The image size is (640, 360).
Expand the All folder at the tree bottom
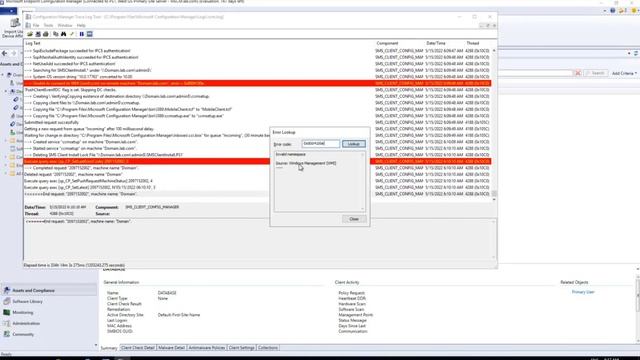(6, 173)
